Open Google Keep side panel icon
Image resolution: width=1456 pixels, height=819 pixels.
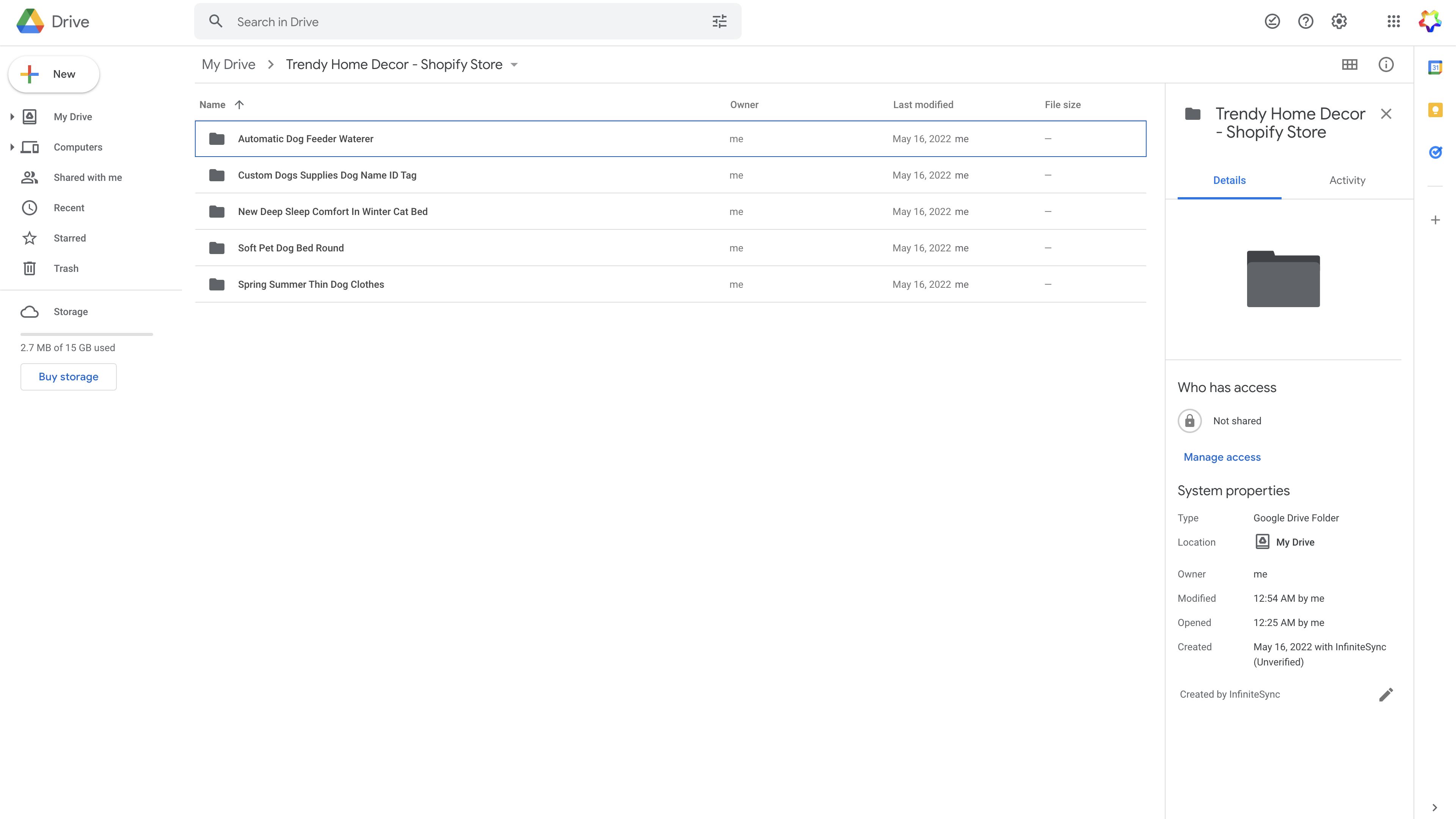click(x=1434, y=110)
